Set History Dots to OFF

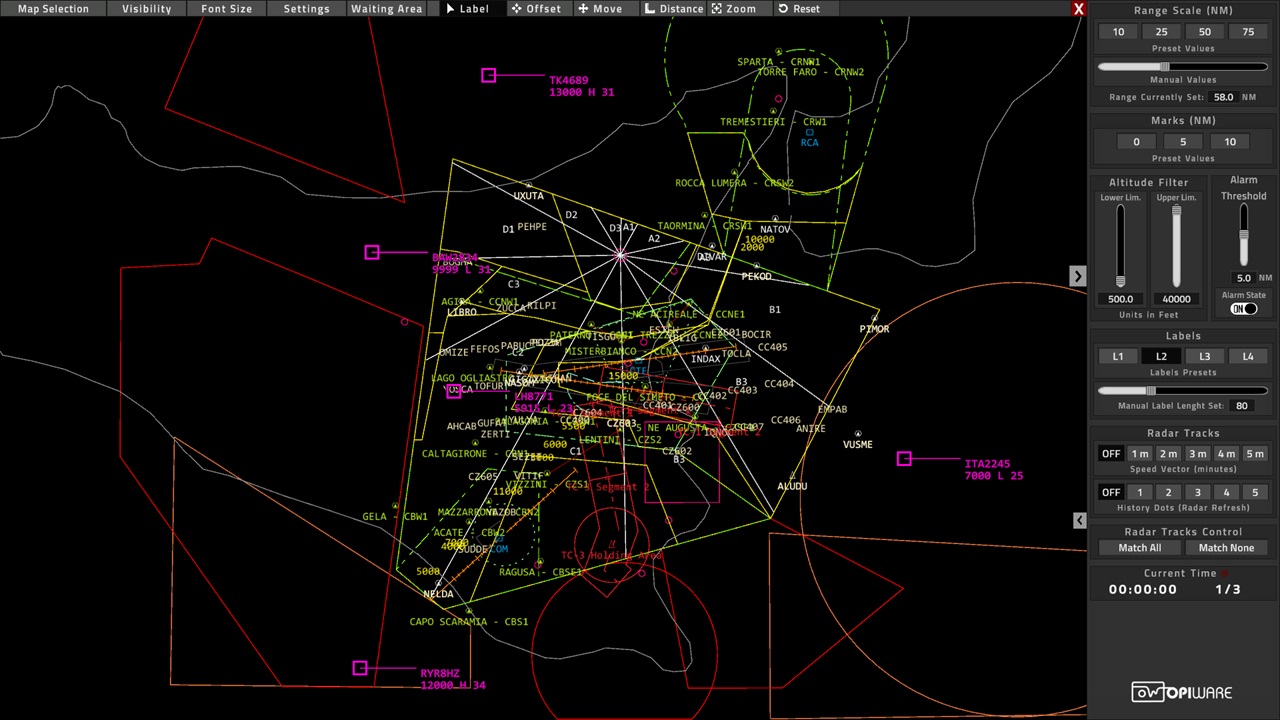[x=1111, y=492]
